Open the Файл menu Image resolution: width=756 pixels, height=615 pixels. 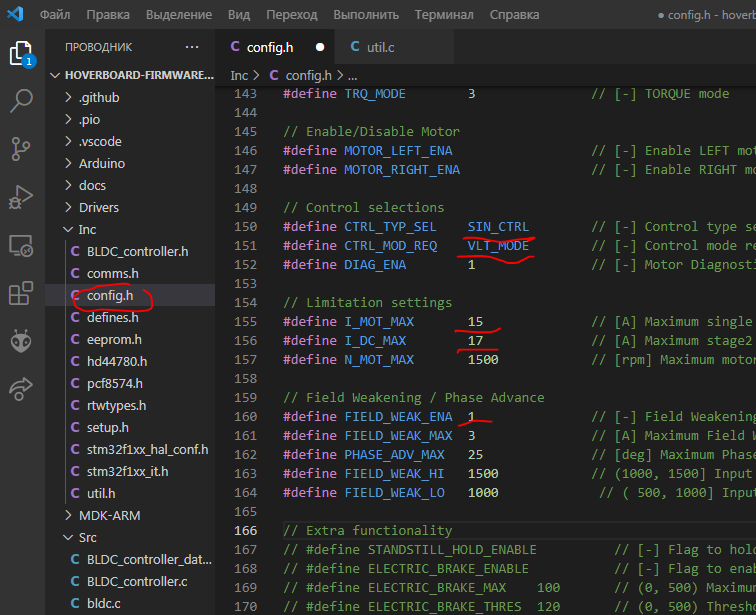pos(55,15)
